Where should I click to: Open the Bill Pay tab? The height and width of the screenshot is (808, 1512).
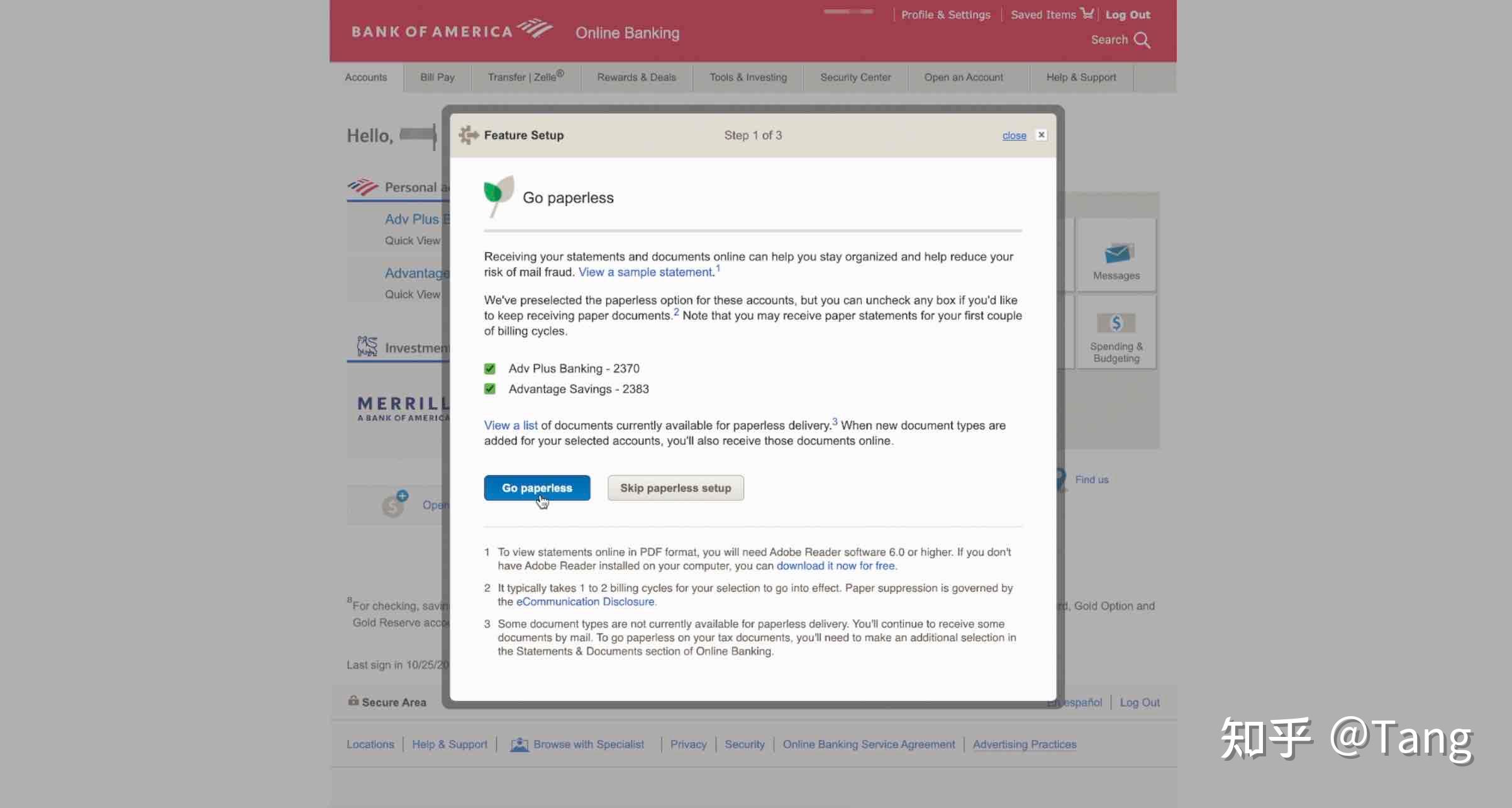pos(437,77)
